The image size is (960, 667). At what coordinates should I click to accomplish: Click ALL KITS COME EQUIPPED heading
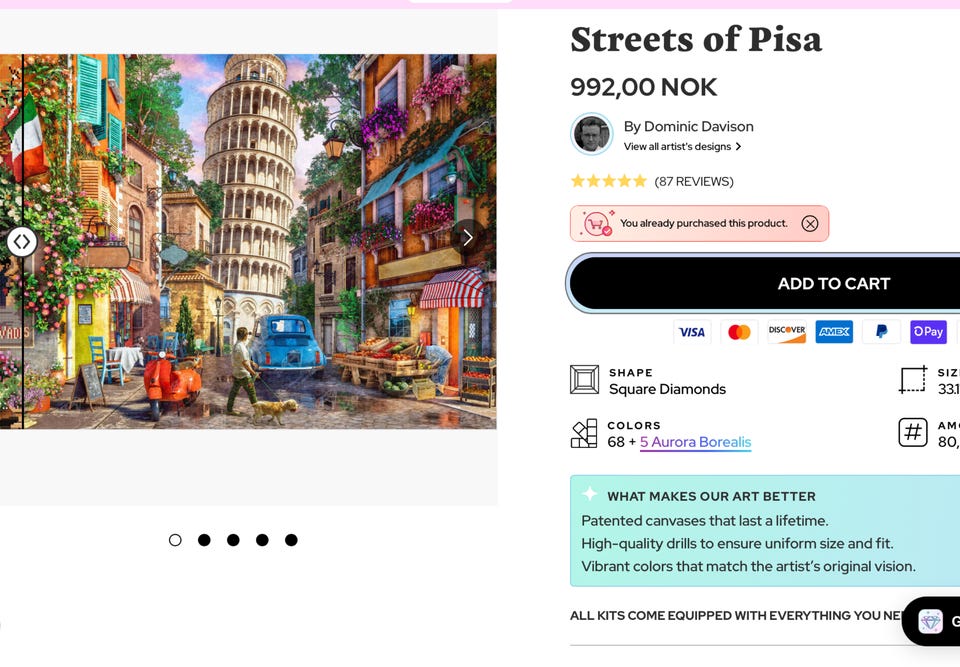(x=735, y=616)
